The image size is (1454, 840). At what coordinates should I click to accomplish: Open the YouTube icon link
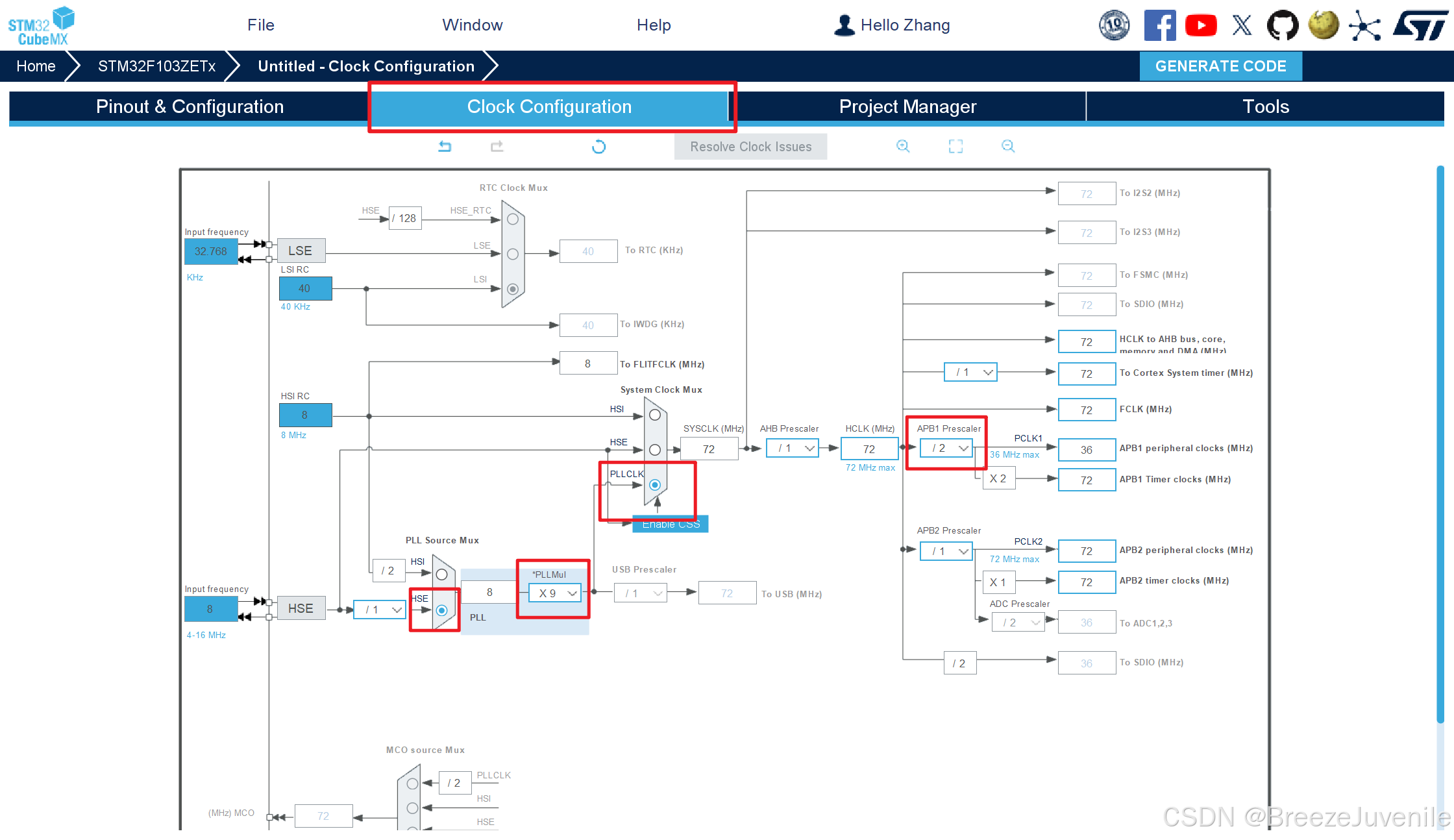tap(1201, 26)
